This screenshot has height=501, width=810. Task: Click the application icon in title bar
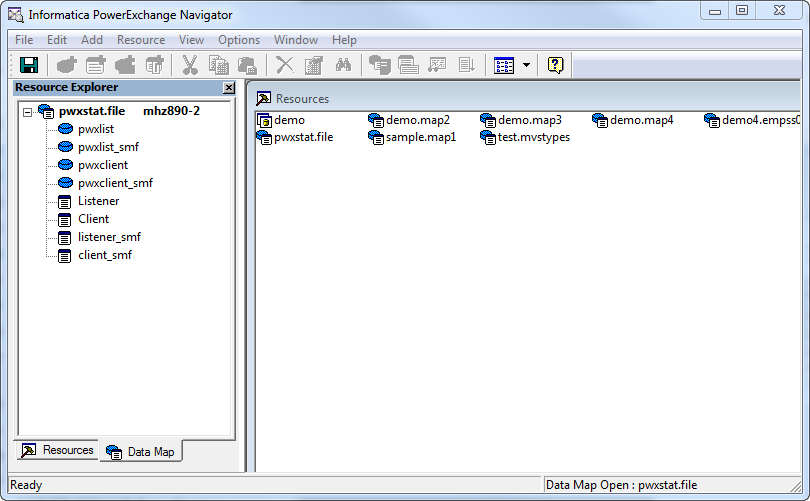[x=16, y=15]
